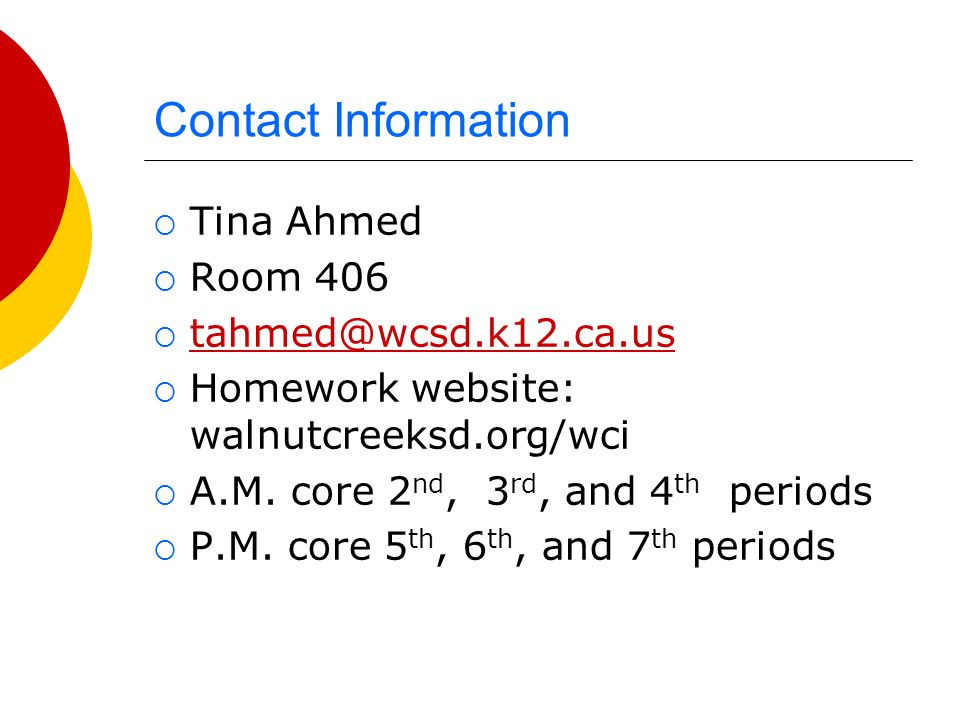This screenshot has width=960, height=720.
Task: Click the Room 406 line
Action: (x=289, y=277)
